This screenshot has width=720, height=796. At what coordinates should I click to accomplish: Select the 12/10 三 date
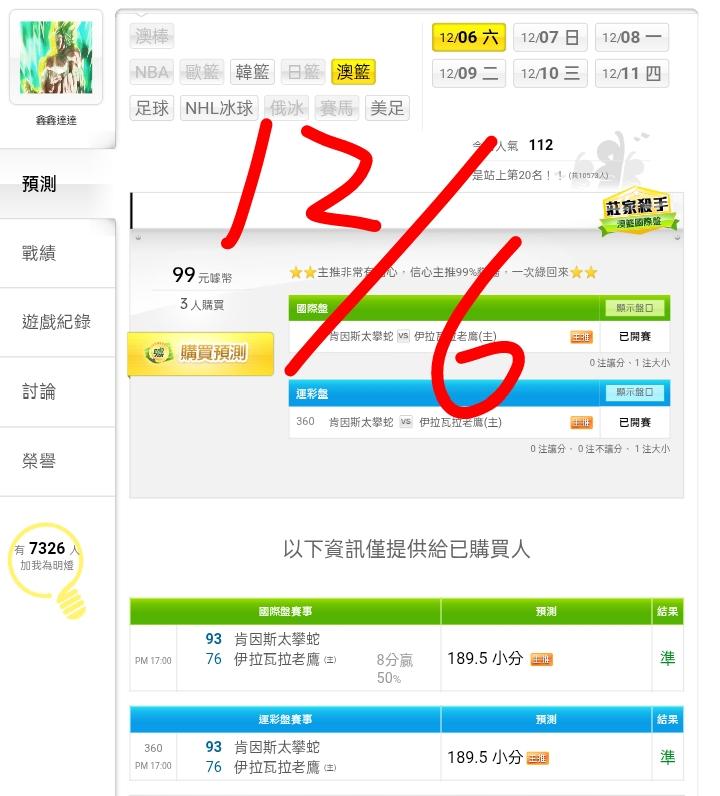[x=550, y=73]
